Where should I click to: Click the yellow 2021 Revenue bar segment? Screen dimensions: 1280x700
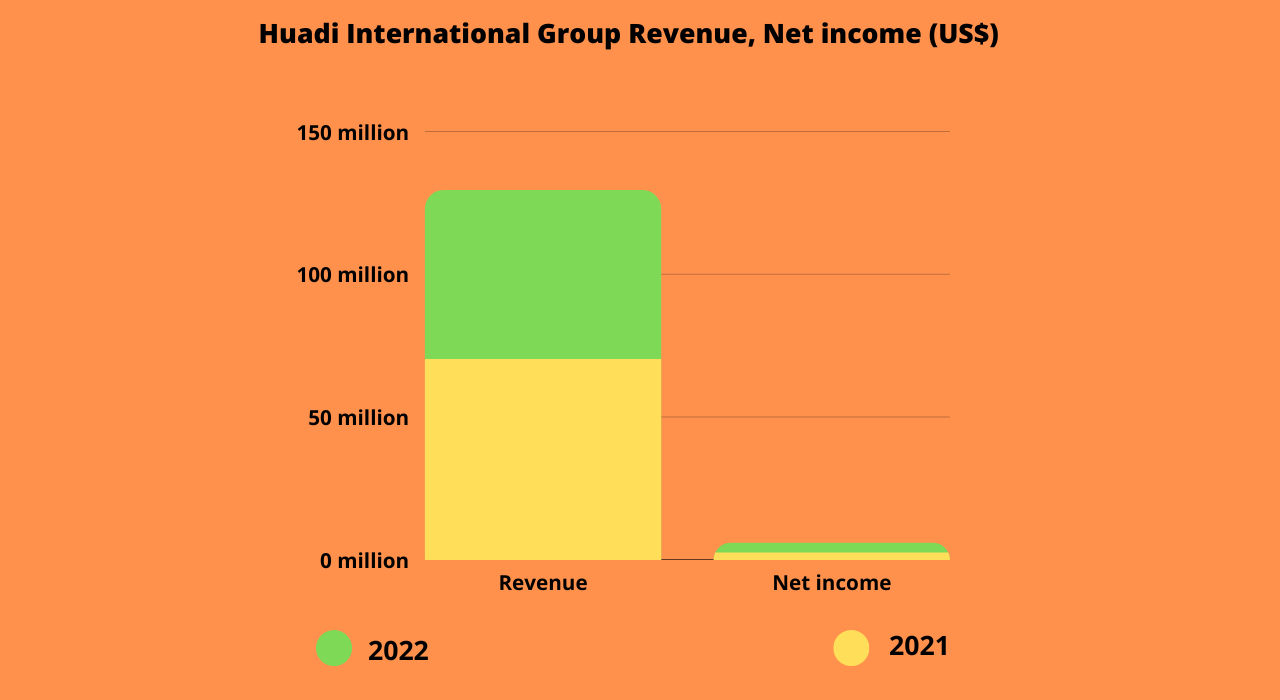click(543, 459)
